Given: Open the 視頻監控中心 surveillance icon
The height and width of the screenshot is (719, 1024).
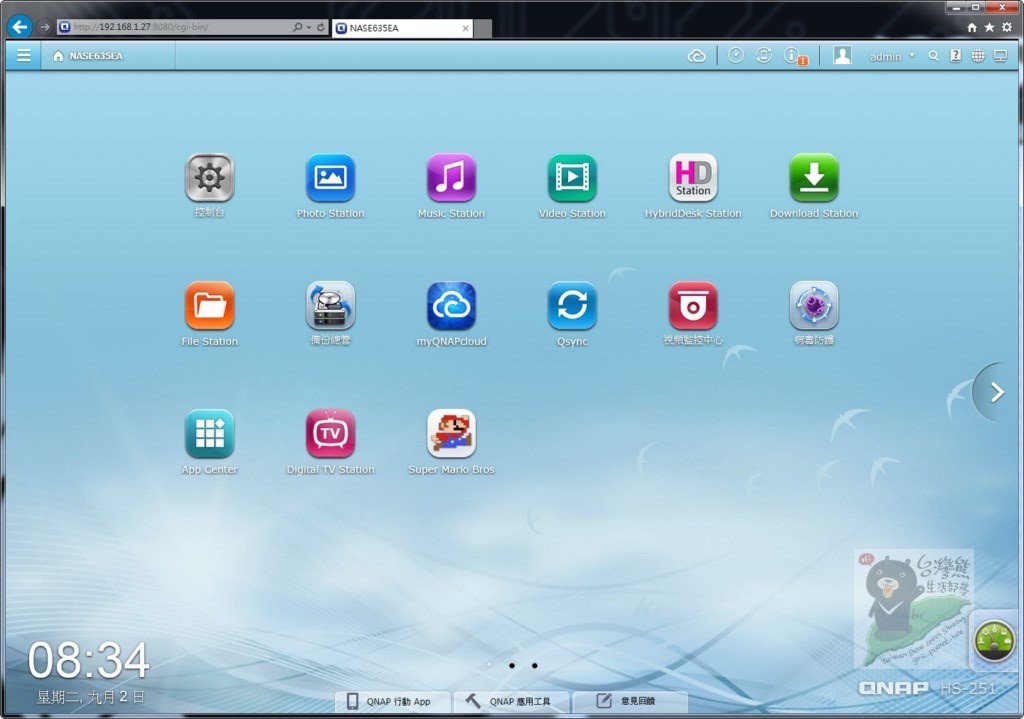Looking at the screenshot, I should [x=693, y=306].
